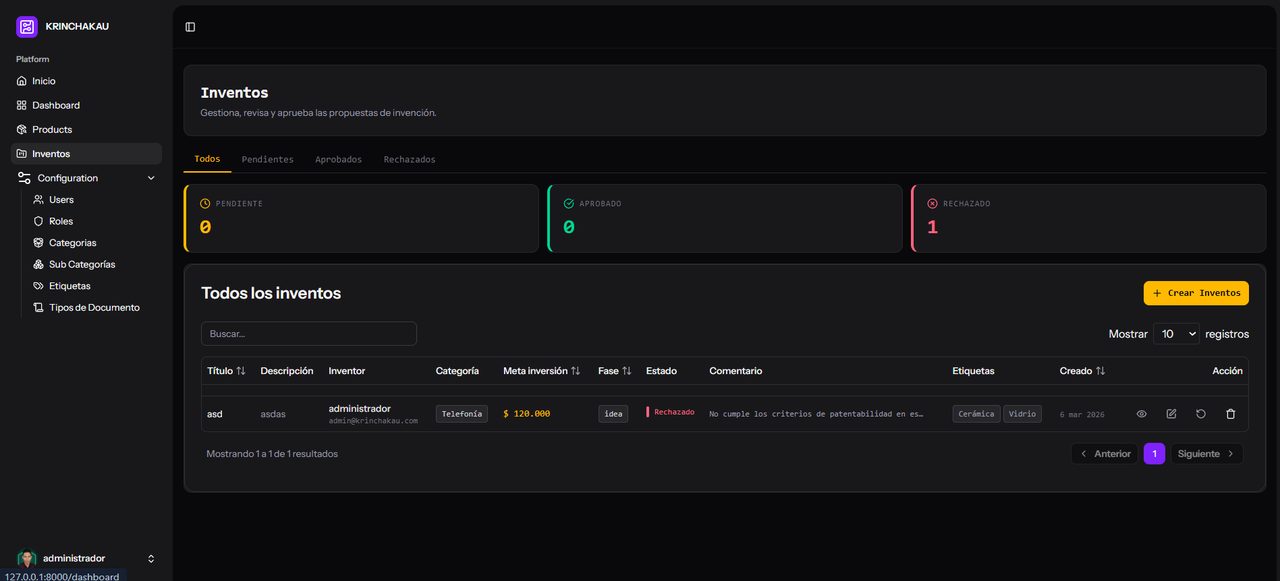Click the clock icon on Pendiente card

point(205,203)
